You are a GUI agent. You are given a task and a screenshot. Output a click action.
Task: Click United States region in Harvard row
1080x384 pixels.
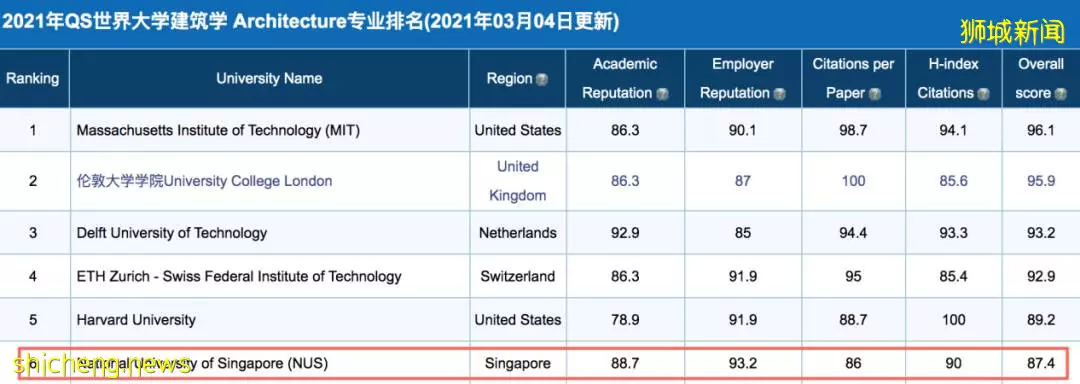click(x=517, y=320)
